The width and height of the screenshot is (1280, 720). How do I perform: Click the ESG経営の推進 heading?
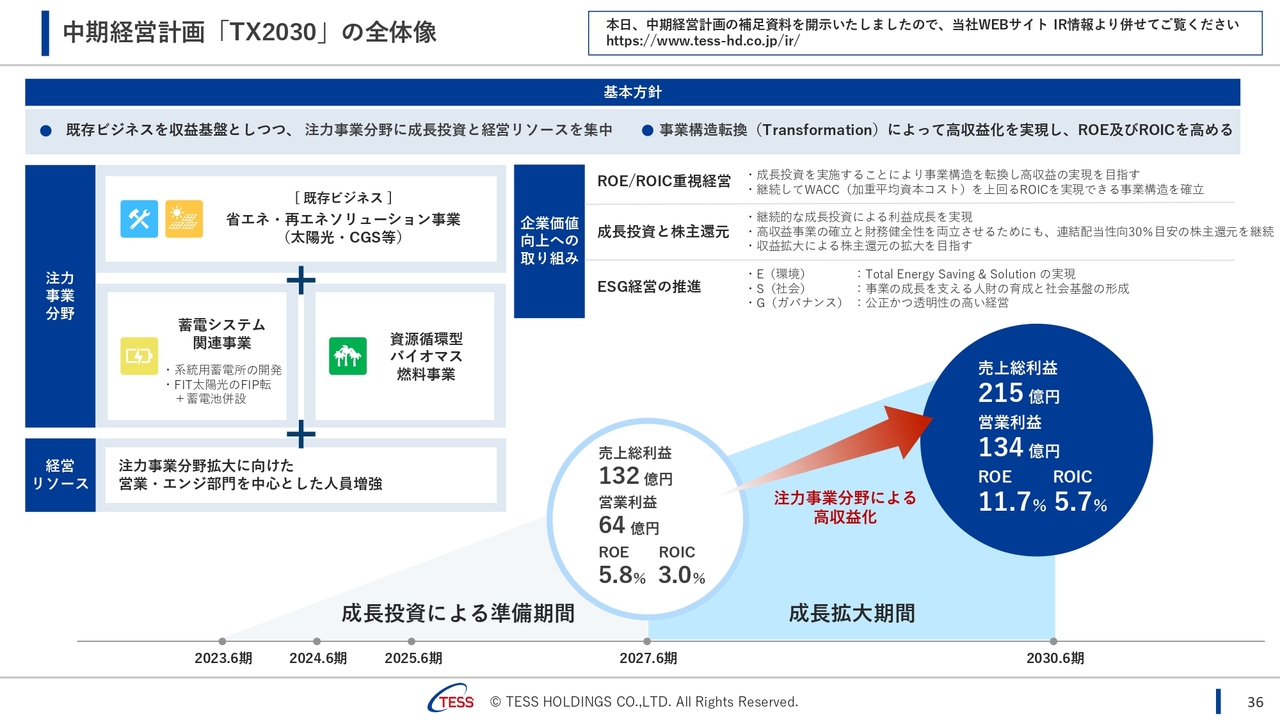tap(649, 287)
